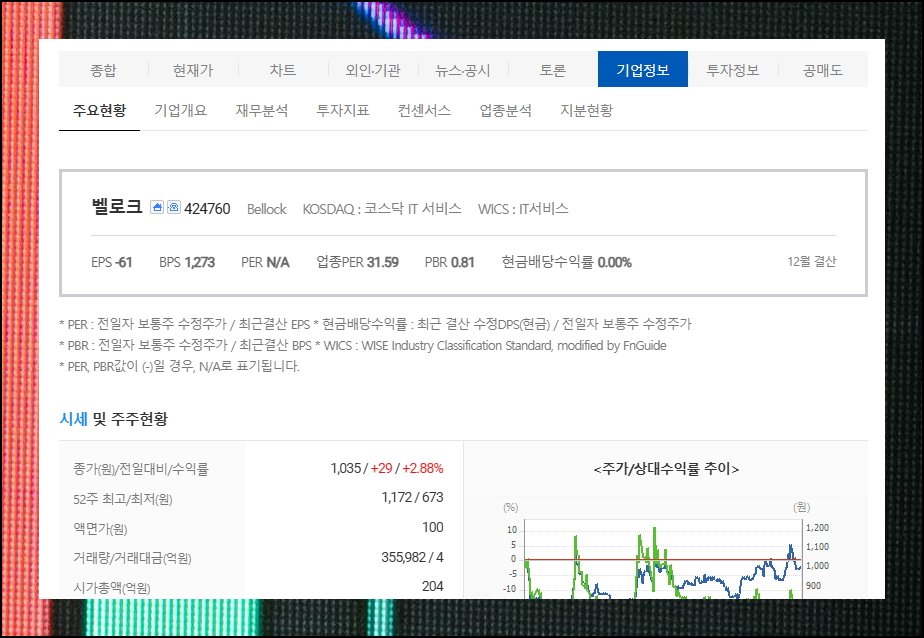The image size is (924, 638).
Task: Switch to the 현재가 tab
Action: 193,70
